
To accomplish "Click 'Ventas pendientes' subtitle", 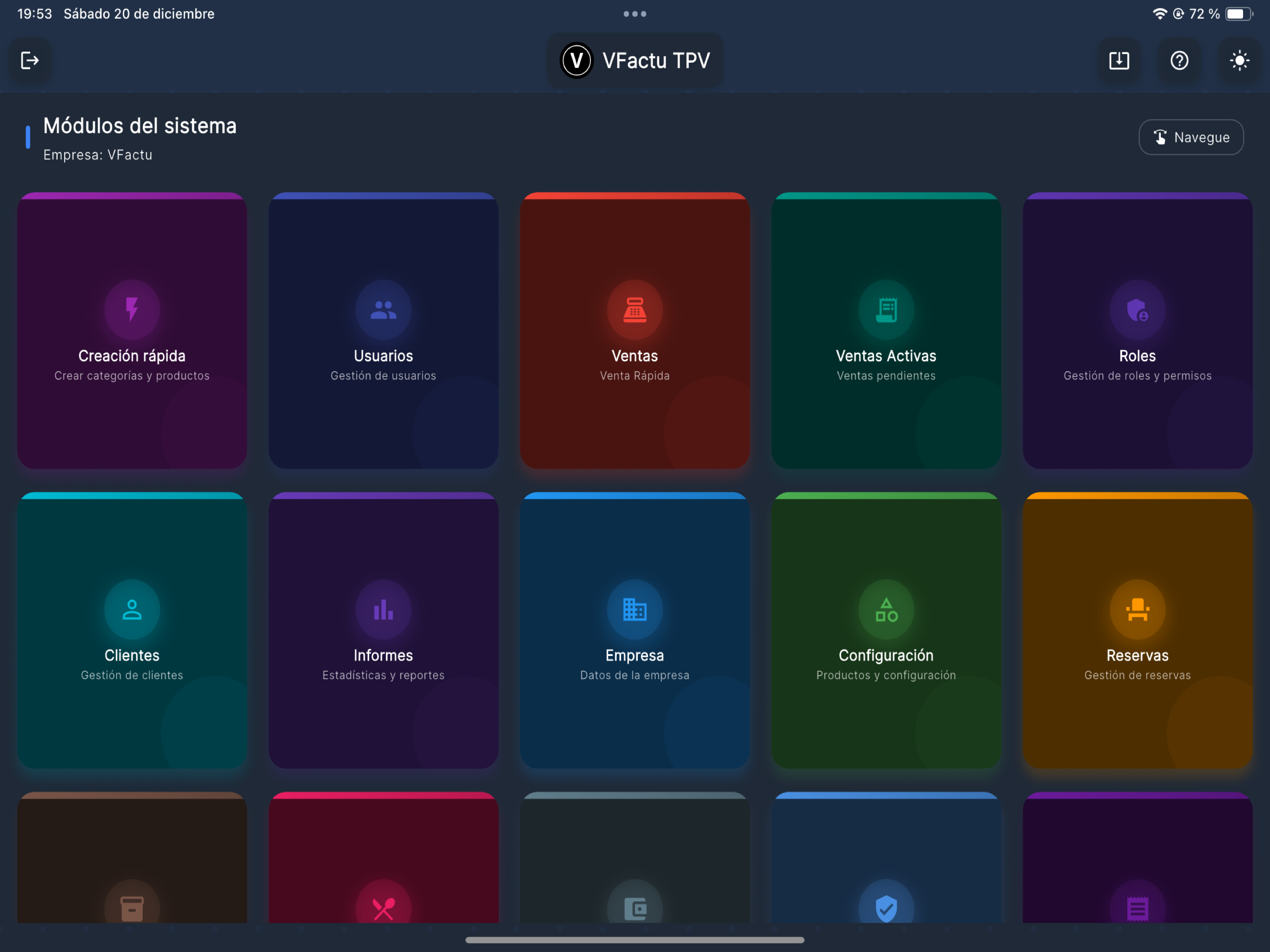I will point(886,376).
